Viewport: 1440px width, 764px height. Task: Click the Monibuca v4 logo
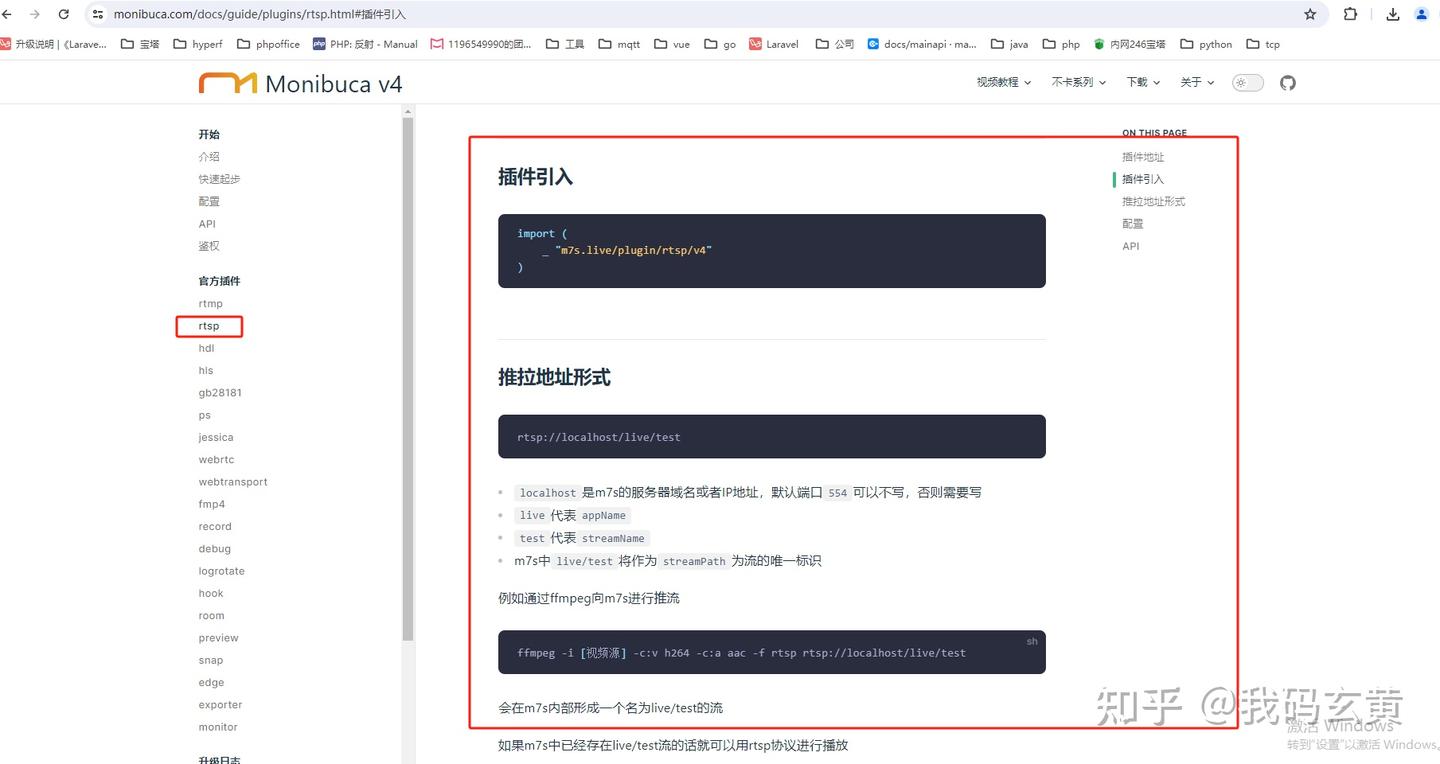(300, 83)
